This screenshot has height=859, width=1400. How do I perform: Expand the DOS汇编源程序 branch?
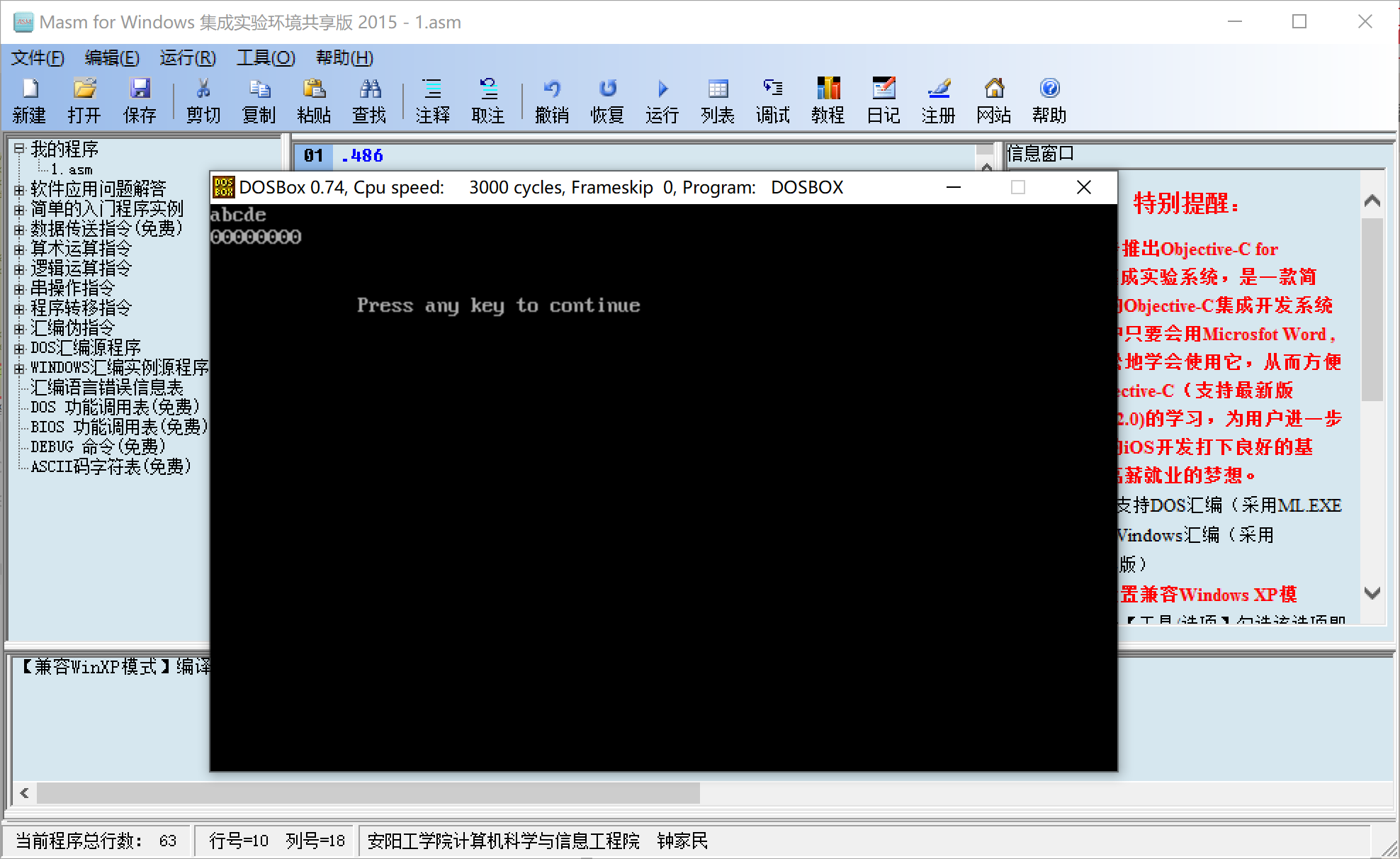20,347
